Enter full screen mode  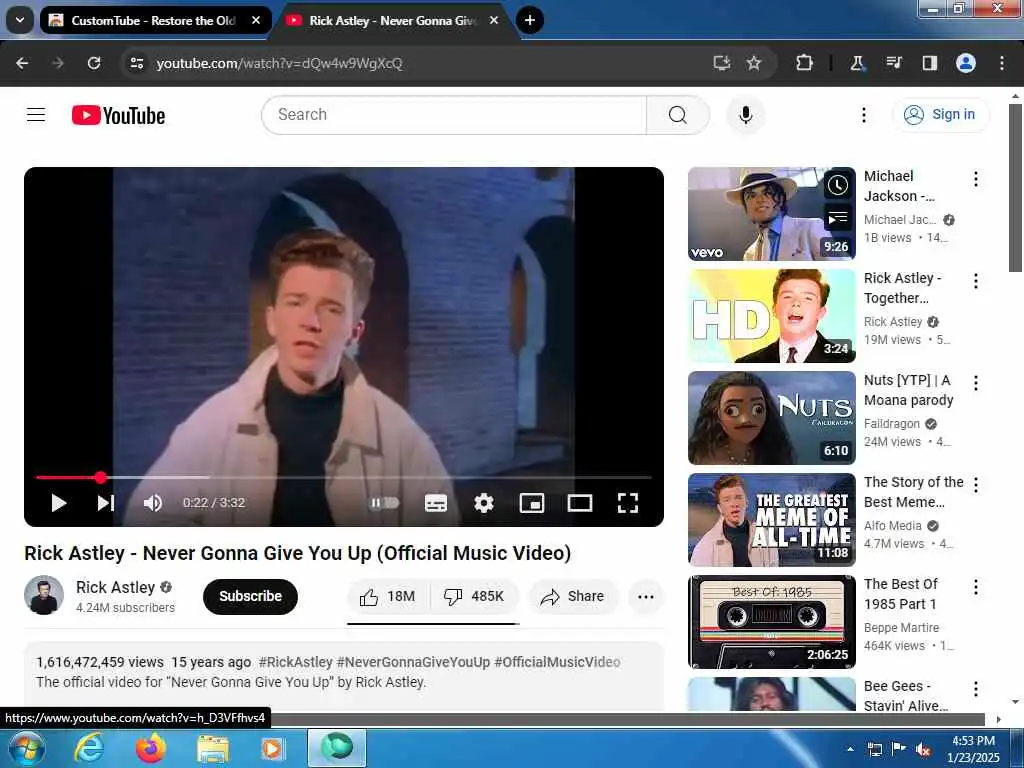(x=628, y=503)
